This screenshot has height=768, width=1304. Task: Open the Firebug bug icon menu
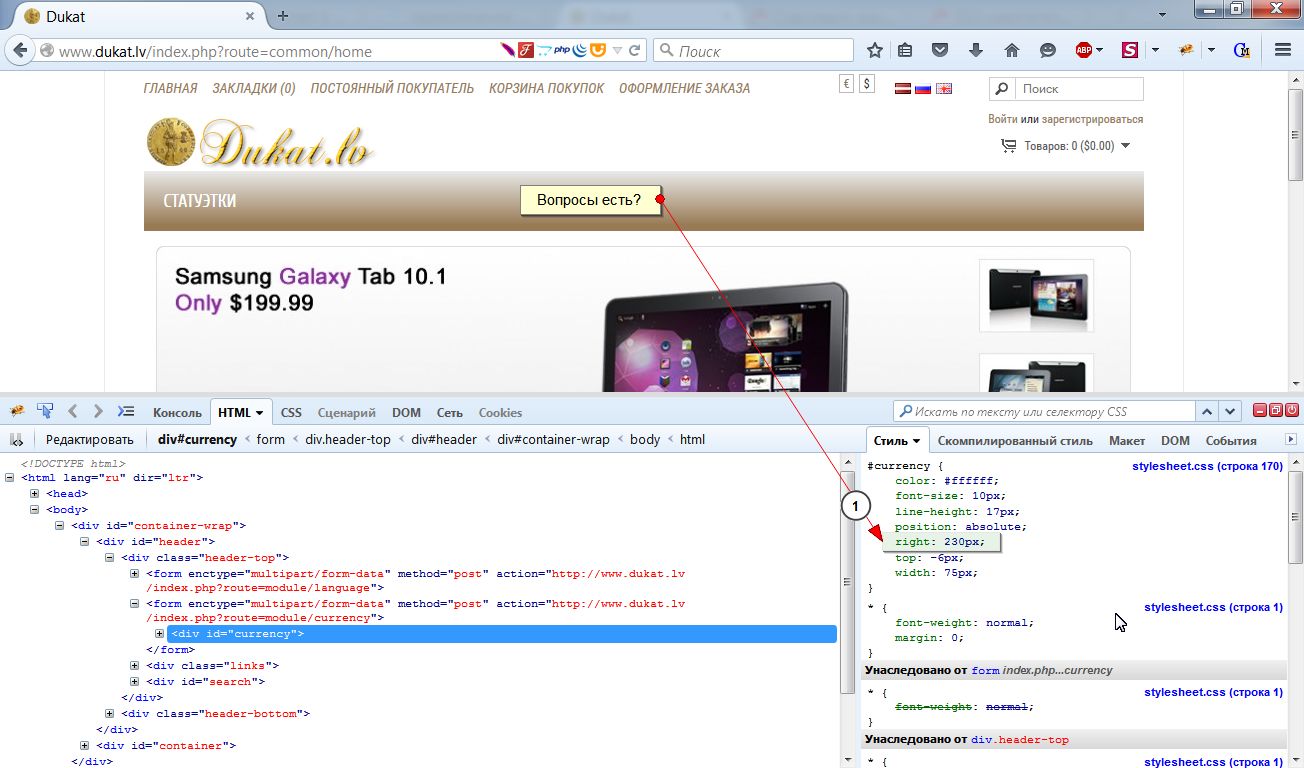17,411
